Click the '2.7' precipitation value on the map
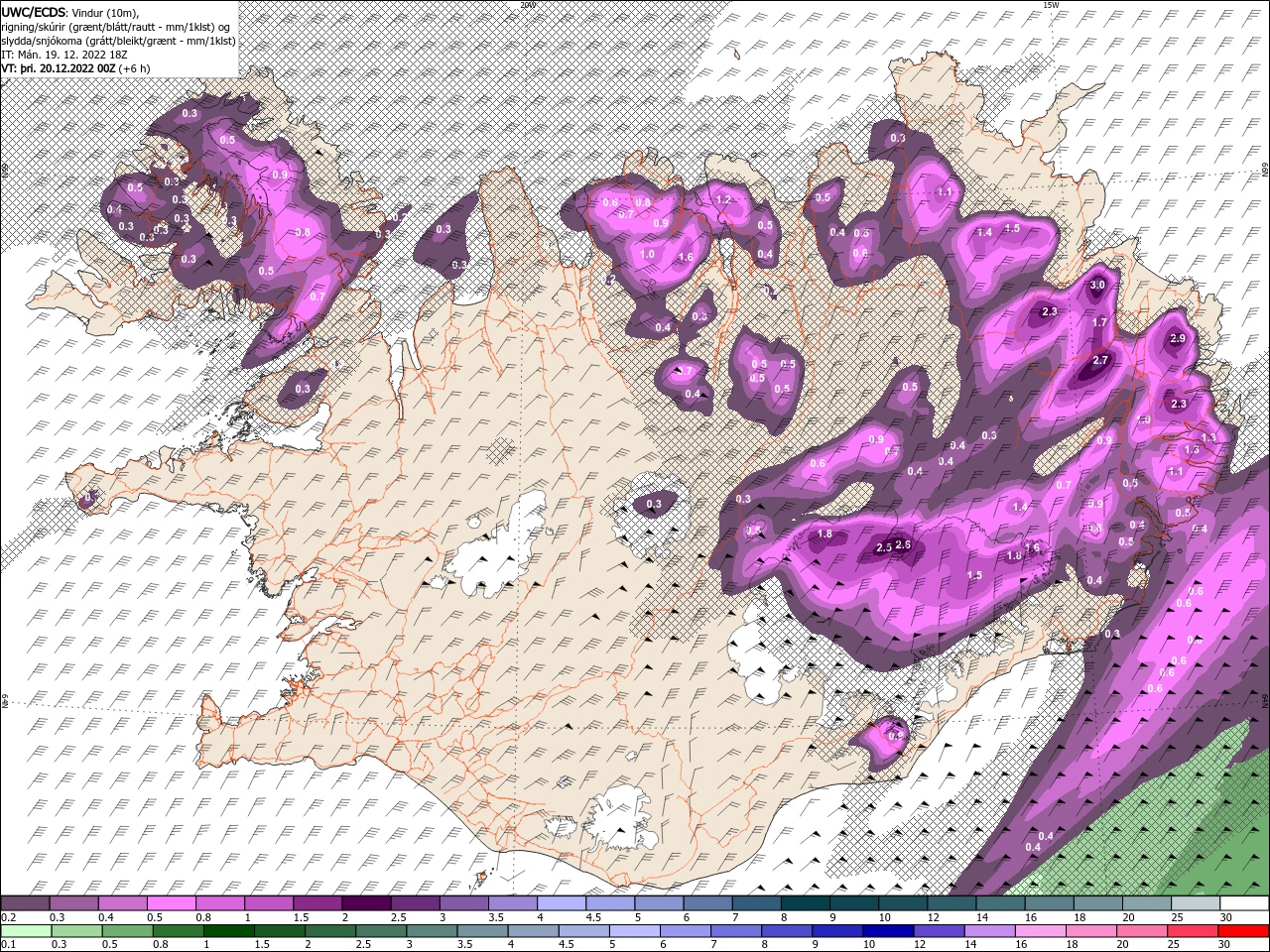 [x=1099, y=360]
